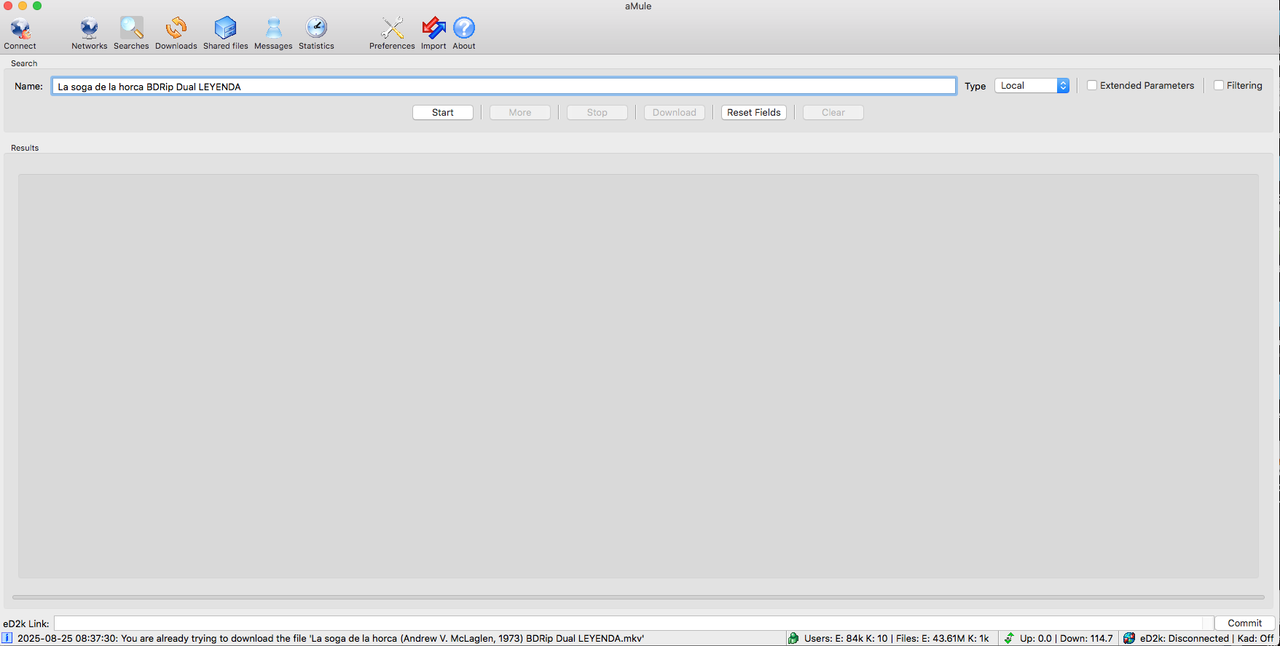1280x646 pixels.
Task: Click the Reset Fields button
Action: coord(754,113)
